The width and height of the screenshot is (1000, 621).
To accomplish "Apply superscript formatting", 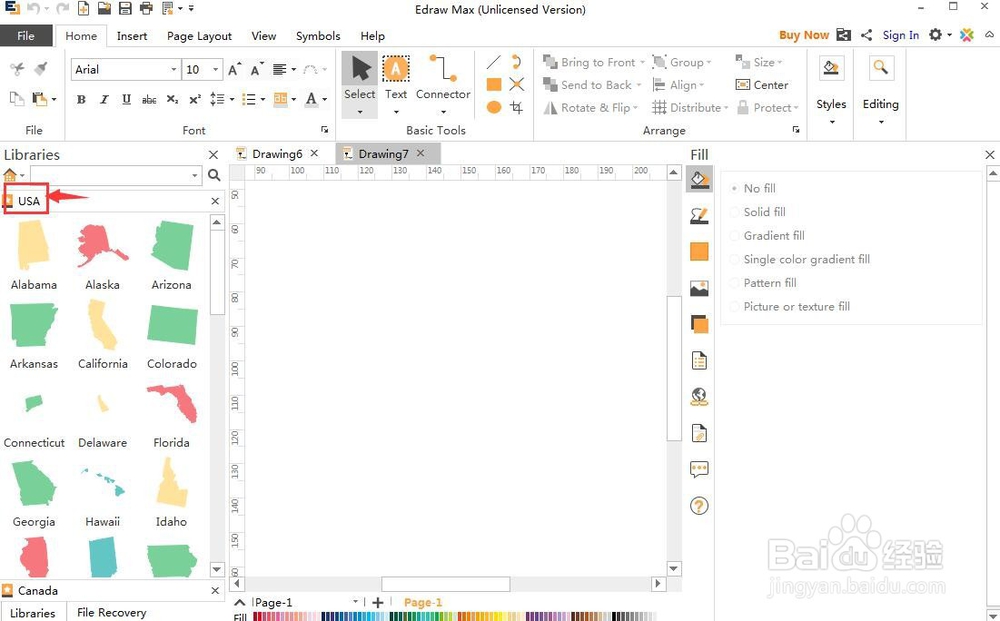I will point(195,99).
